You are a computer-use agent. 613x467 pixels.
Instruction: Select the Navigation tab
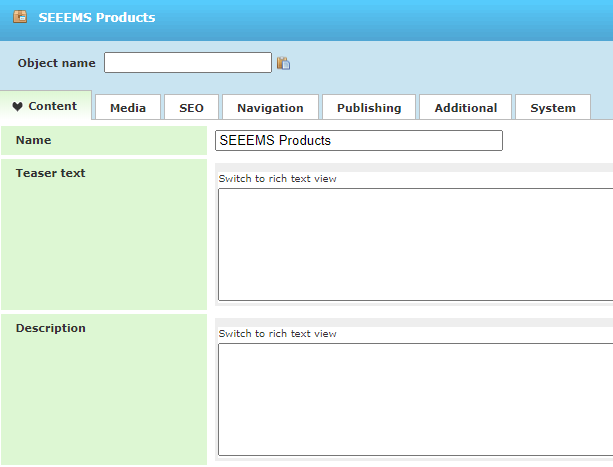click(x=270, y=107)
